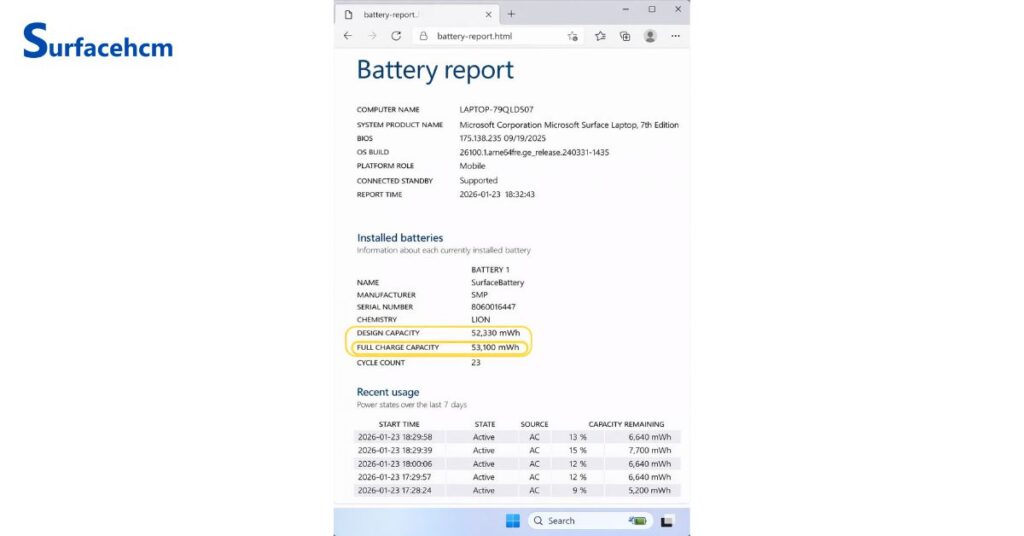Click the 13 % remaining value
This screenshot has width=1024, height=536.
point(577,437)
